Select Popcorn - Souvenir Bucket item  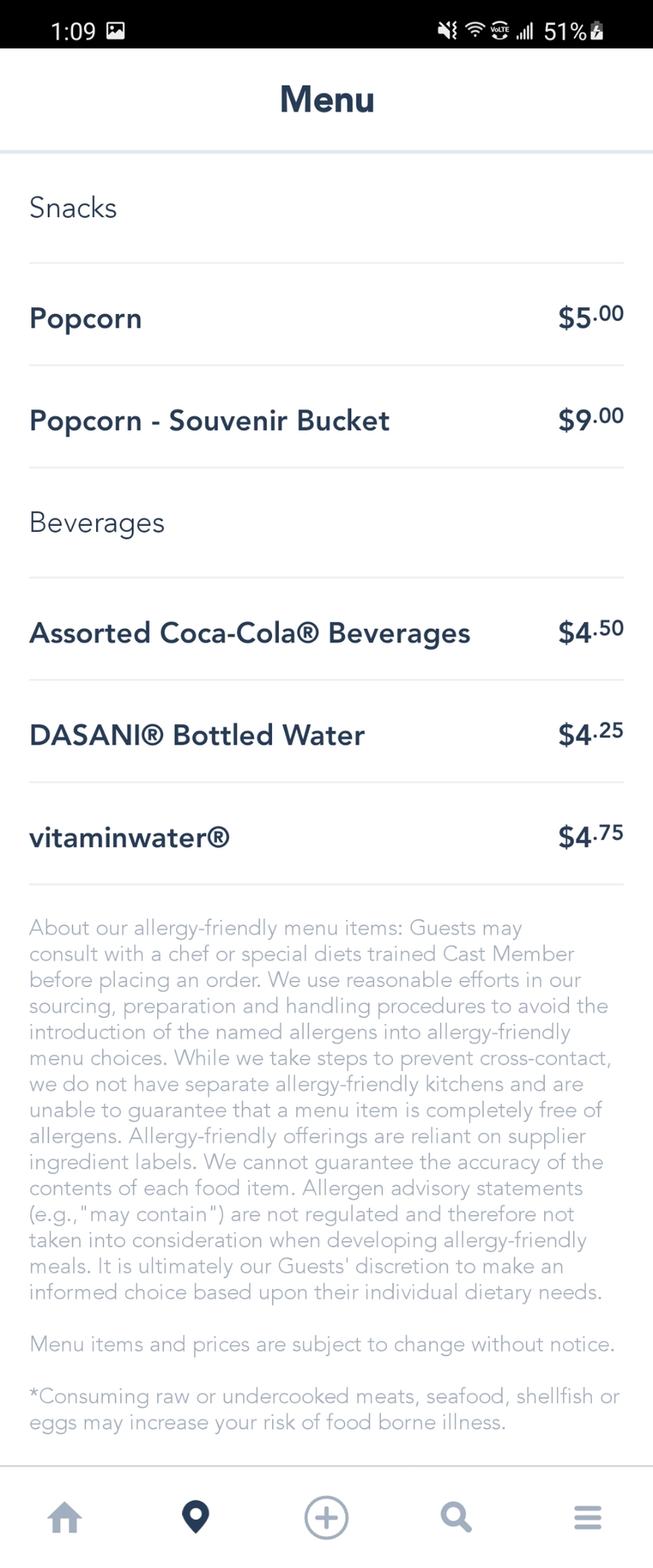click(x=209, y=420)
